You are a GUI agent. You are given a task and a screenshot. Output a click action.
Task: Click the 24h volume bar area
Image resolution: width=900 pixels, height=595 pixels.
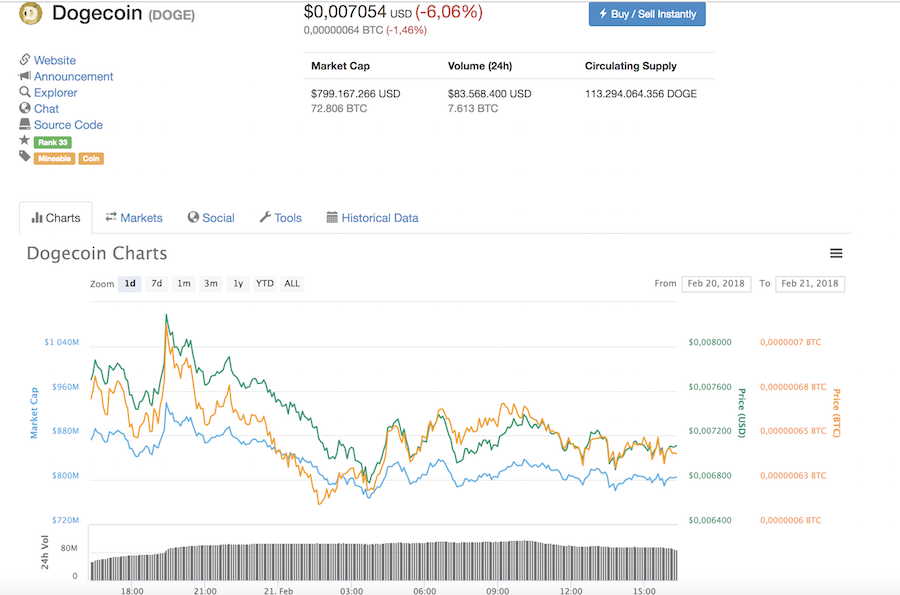pyautogui.click(x=384, y=561)
